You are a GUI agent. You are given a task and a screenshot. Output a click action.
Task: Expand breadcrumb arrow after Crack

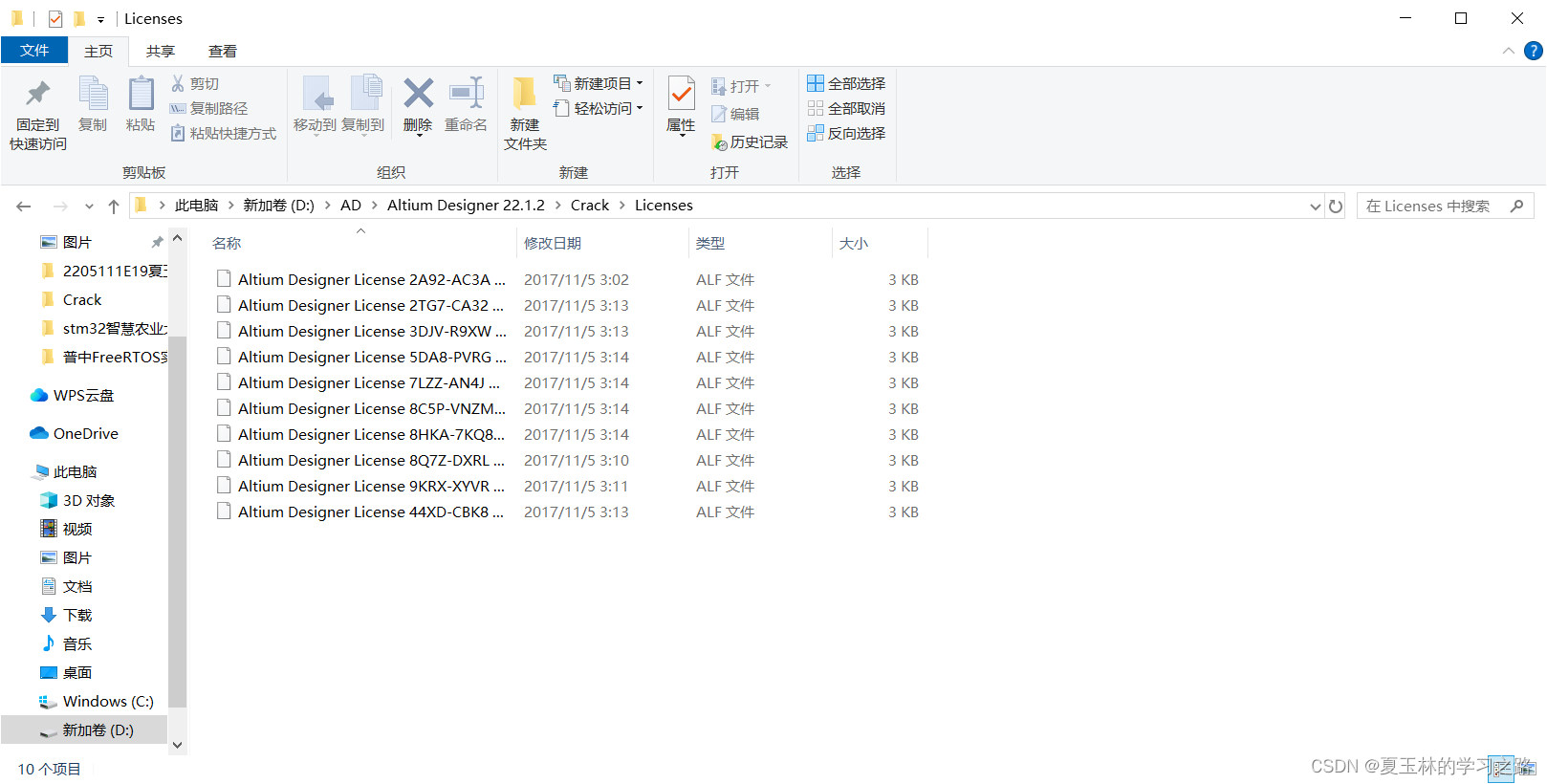(622, 206)
